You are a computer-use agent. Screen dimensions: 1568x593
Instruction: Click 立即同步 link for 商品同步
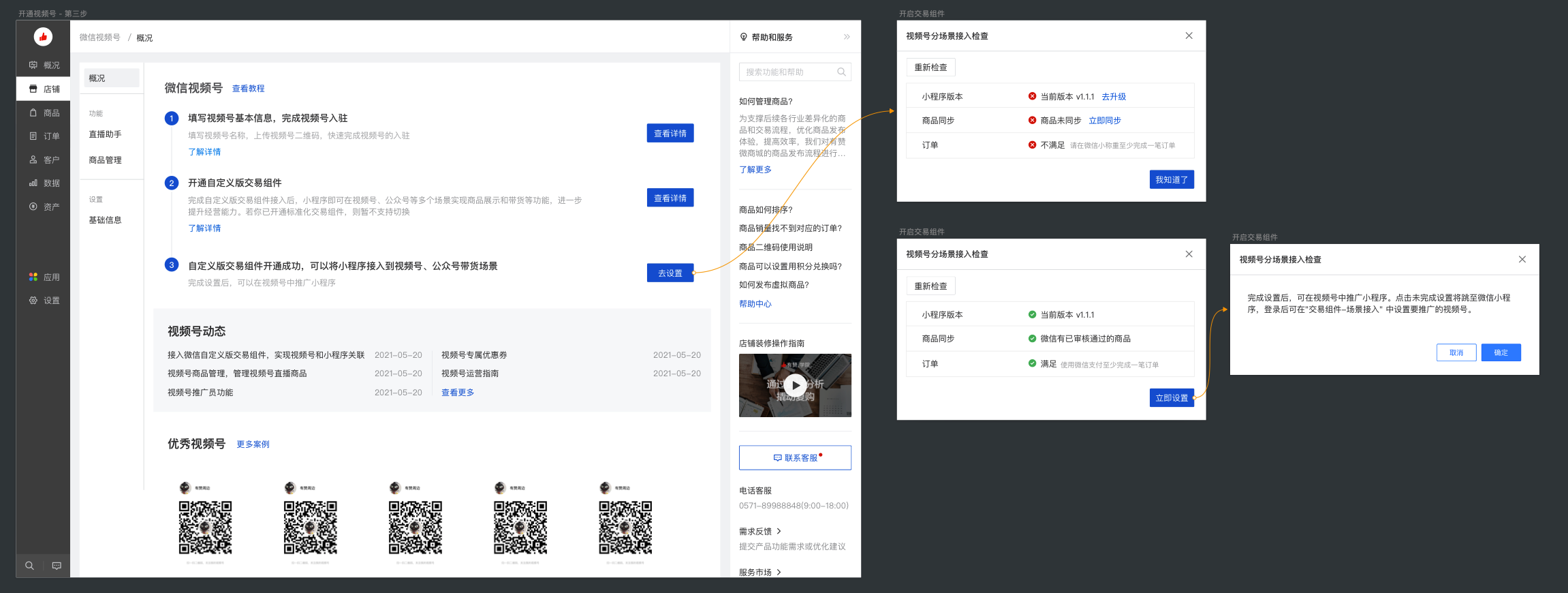tap(1105, 120)
